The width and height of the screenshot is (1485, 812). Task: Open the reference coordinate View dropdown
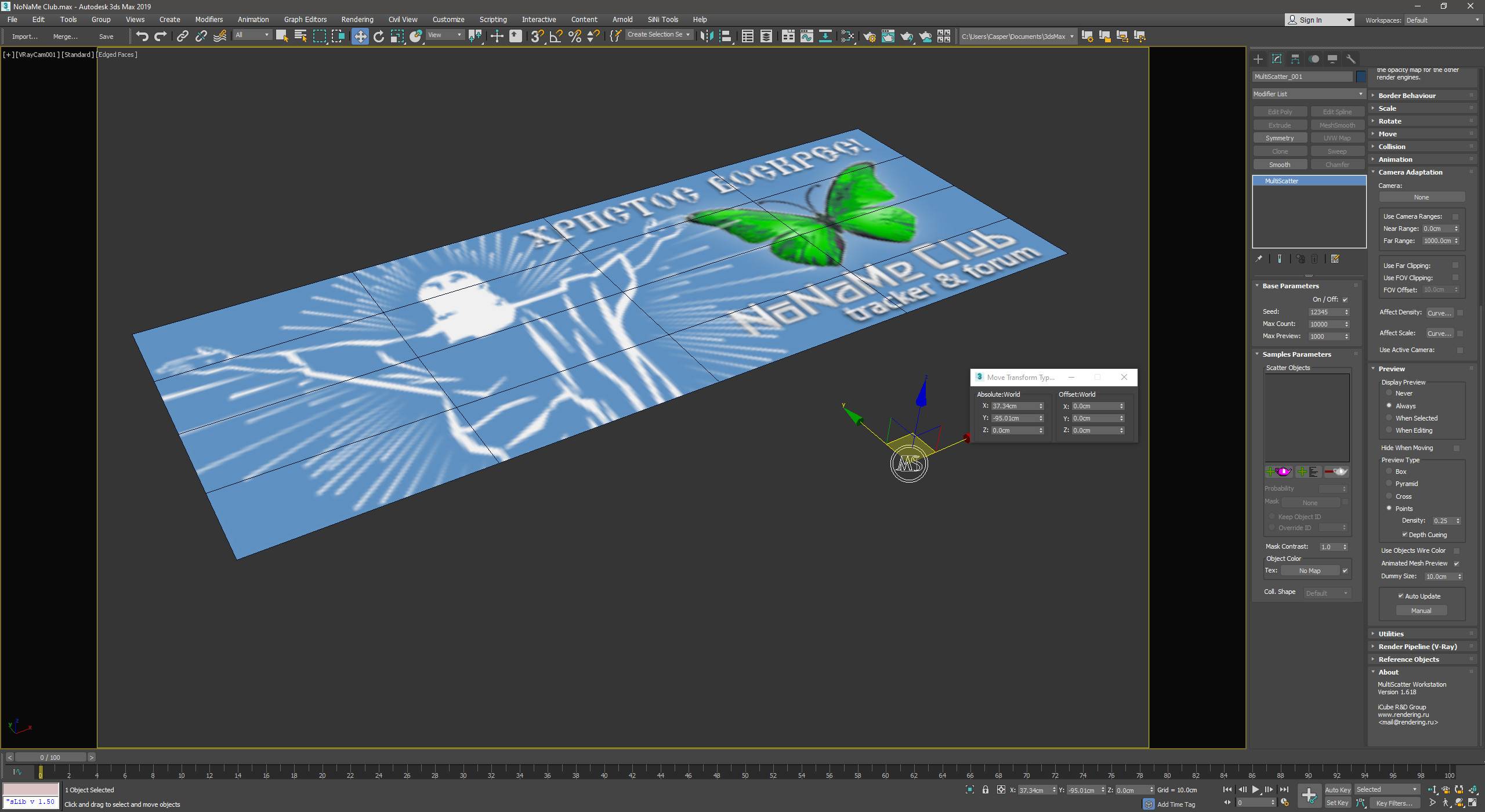pyautogui.click(x=445, y=35)
